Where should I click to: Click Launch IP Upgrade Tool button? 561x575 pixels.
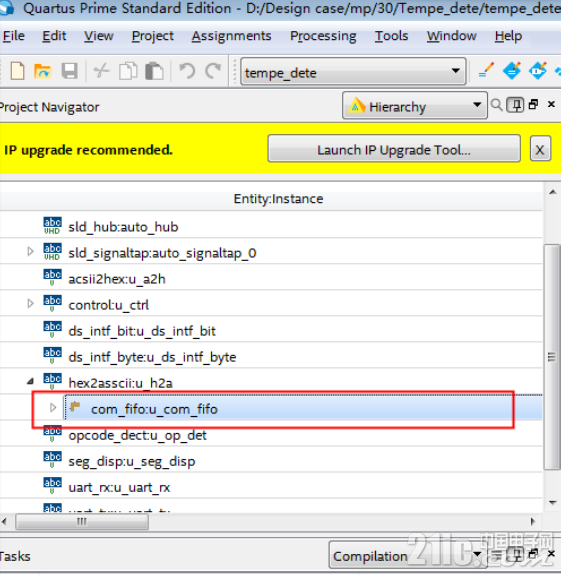394,149
